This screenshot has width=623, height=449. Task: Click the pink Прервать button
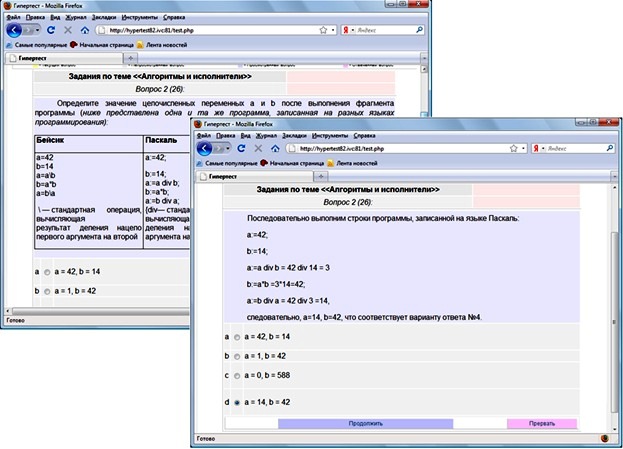click(x=541, y=424)
